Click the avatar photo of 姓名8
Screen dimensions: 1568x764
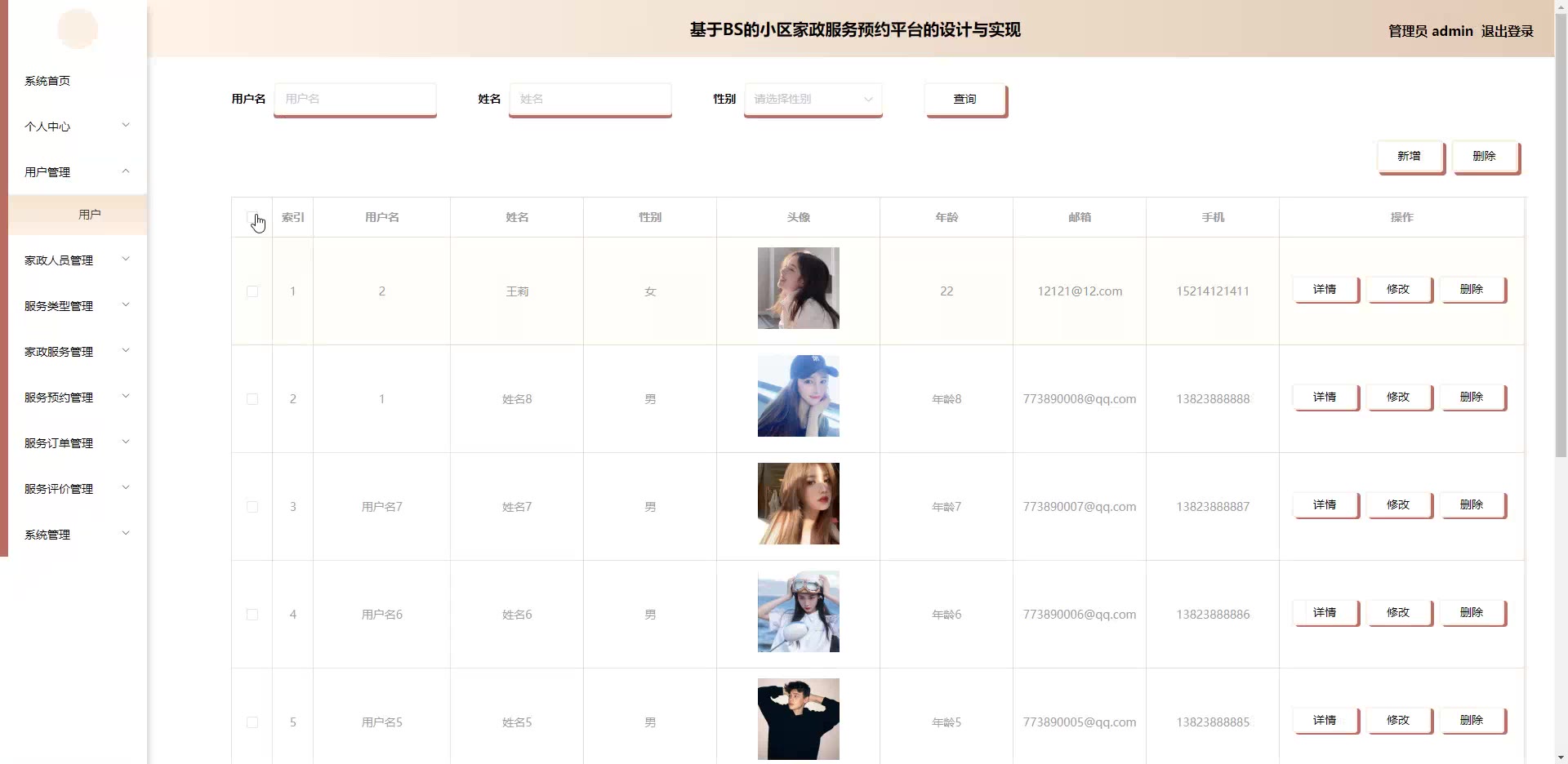point(799,396)
